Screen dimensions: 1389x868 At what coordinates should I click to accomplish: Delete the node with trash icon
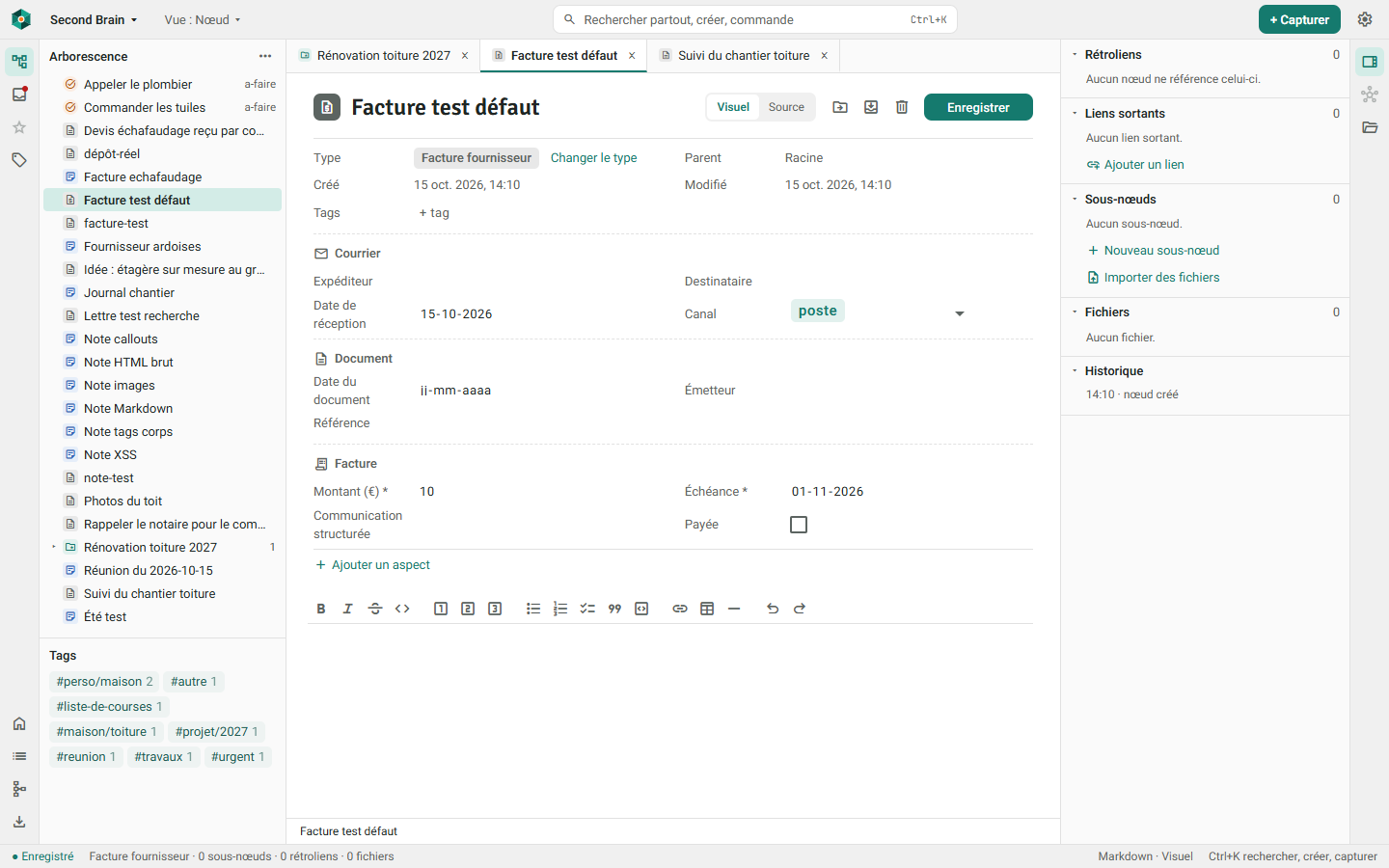[x=902, y=107]
